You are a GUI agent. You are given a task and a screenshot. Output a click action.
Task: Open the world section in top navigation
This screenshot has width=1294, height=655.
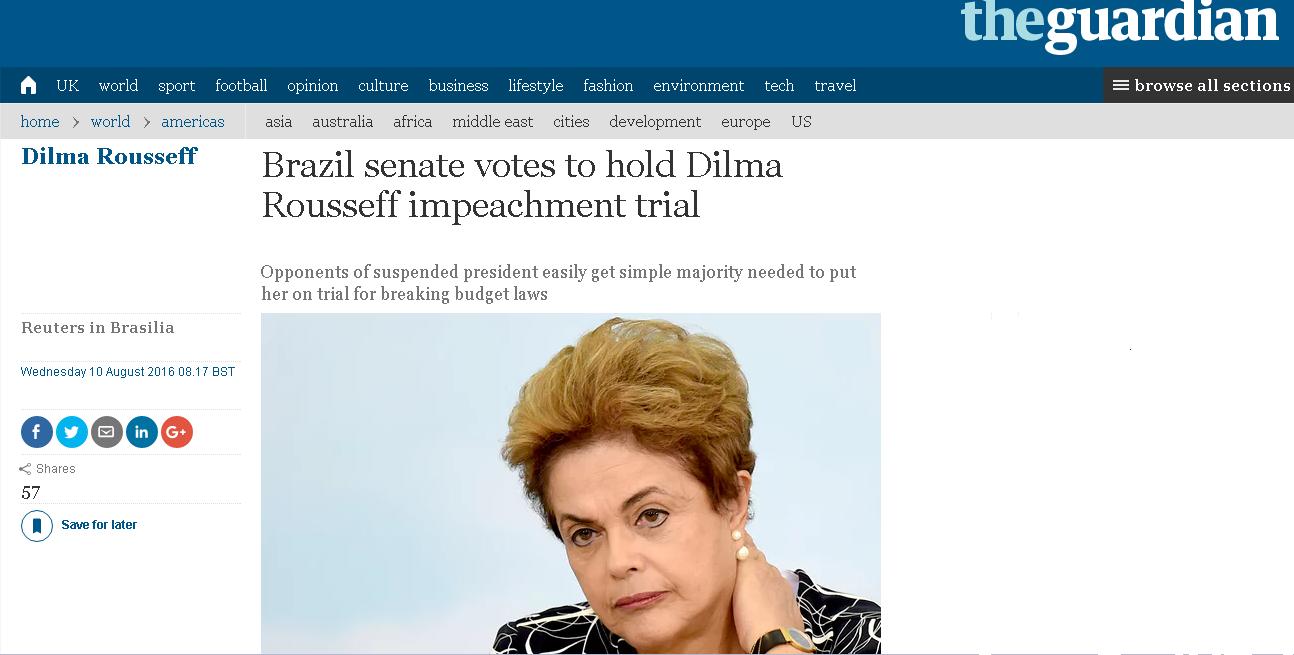[118, 86]
